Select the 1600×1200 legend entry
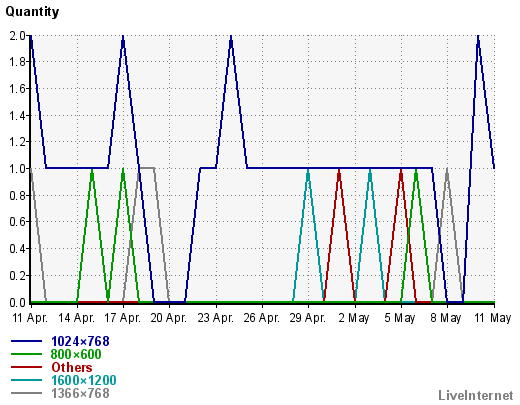520x405 pixels. pos(84,380)
